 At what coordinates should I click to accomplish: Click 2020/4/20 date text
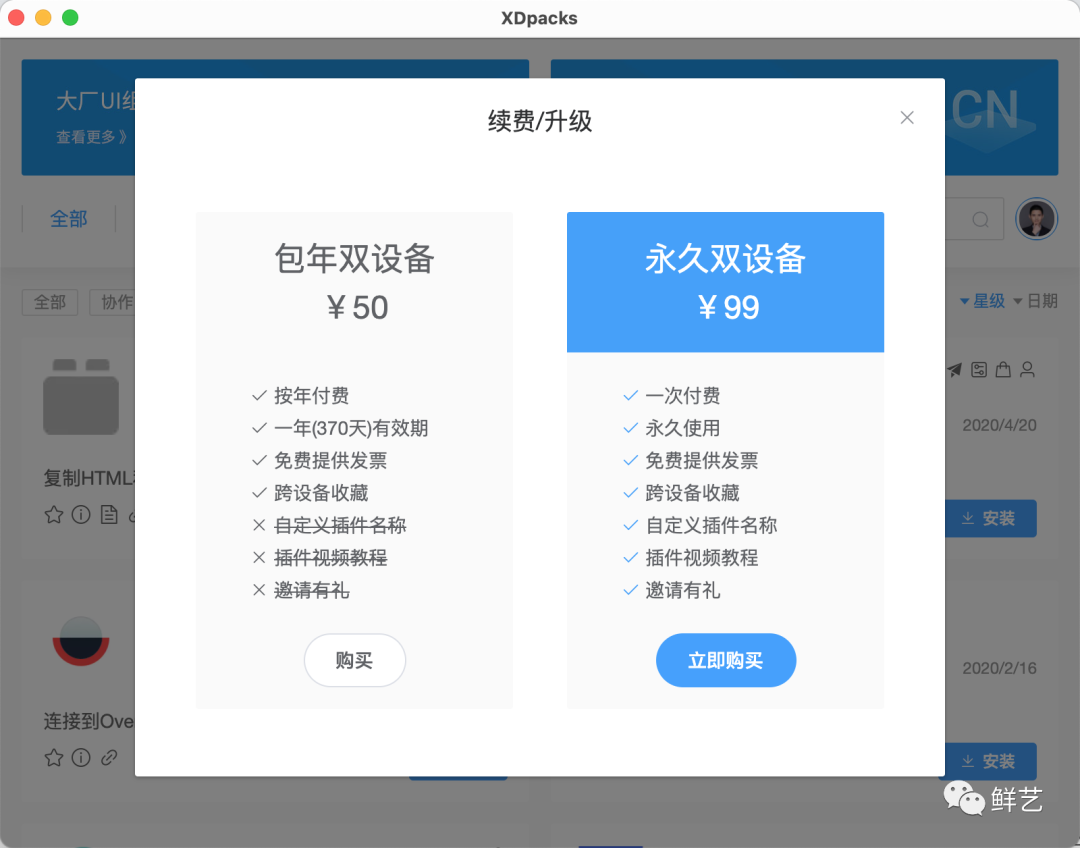pyautogui.click(x=999, y=425)
